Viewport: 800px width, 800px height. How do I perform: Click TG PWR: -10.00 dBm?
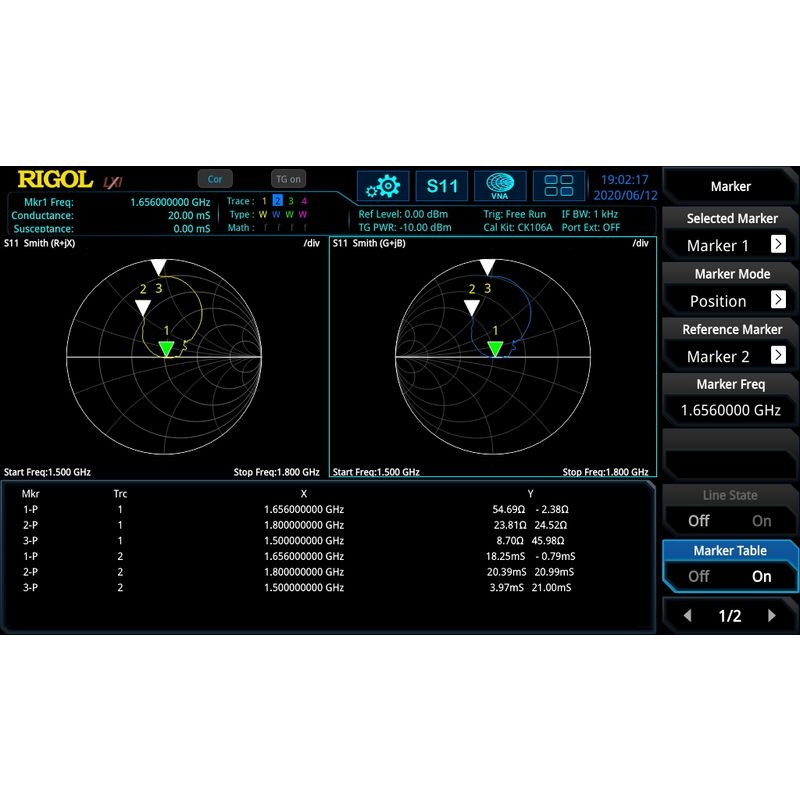click(405, 228)
